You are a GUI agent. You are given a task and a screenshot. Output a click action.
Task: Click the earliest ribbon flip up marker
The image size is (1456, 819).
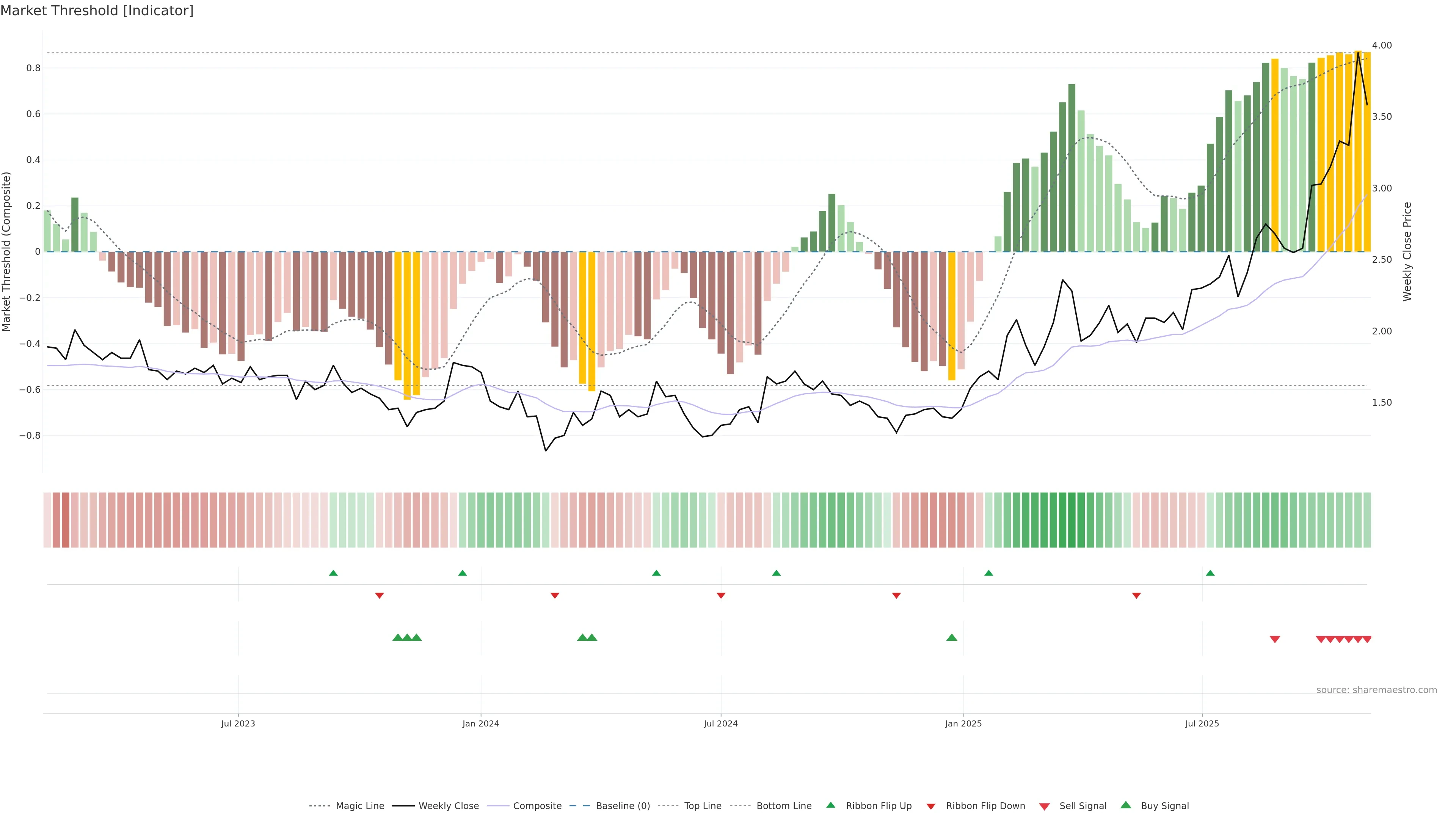pos(333,573)
